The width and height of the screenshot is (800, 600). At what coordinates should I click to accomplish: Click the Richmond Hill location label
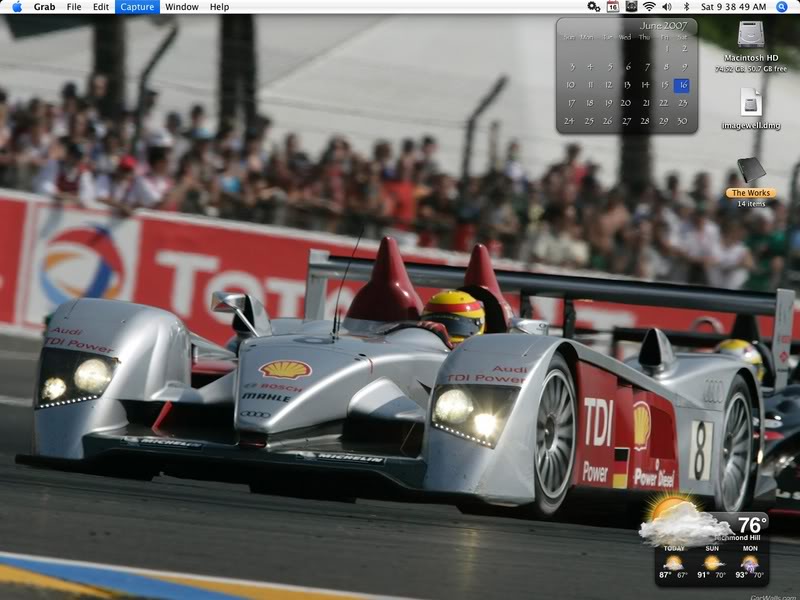pyautogui.click(x=738, y=538)
